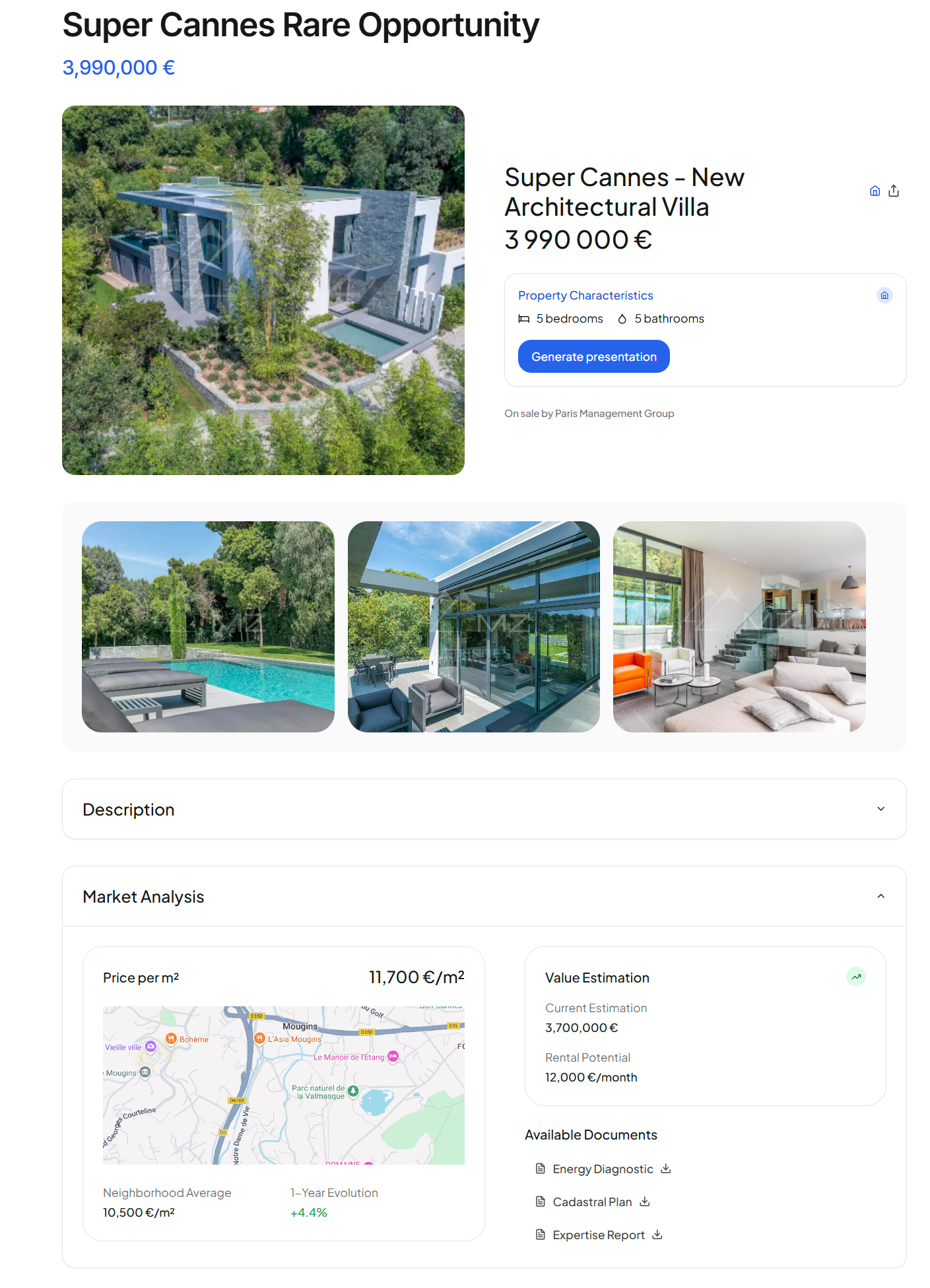Screen dimensions: 930x1288
Task: Click the Description header title
Action: coord(129,810)
